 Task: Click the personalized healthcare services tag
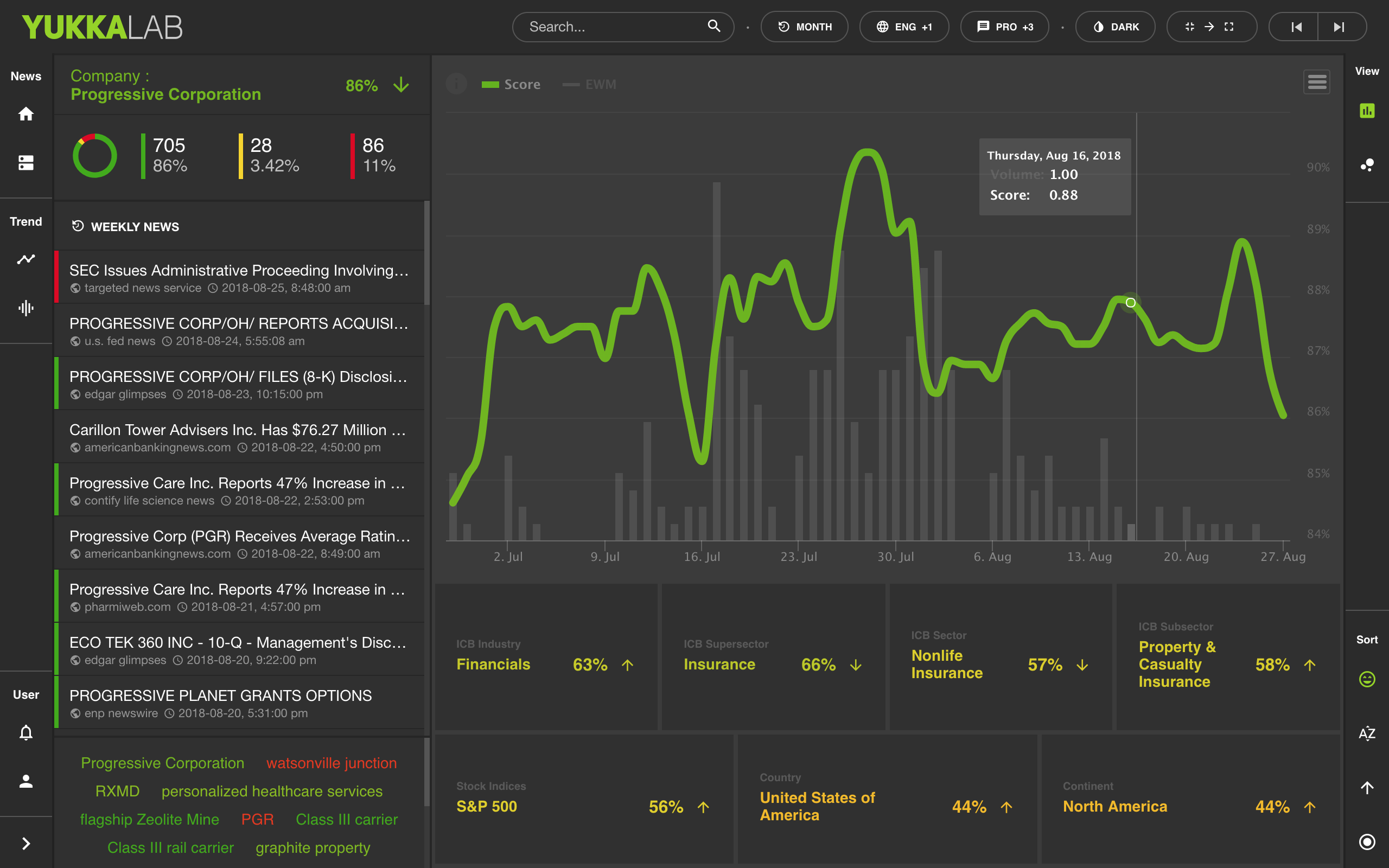[271, 791]
